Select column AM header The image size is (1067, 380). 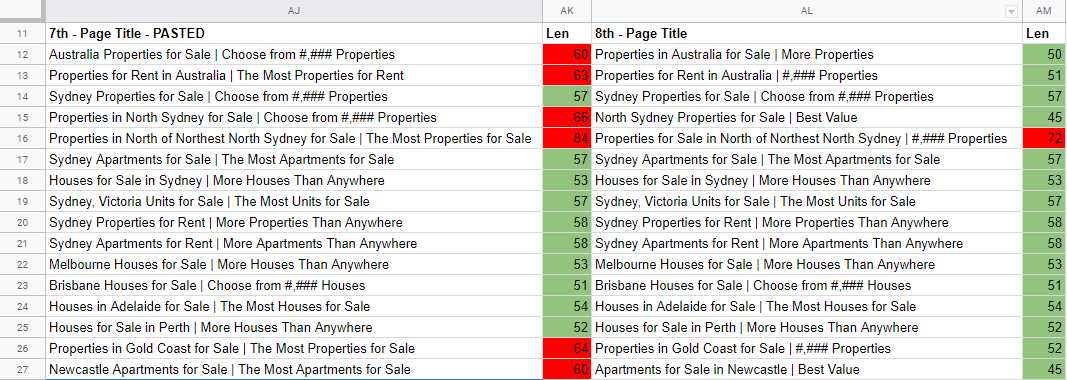pos(1044,11)
